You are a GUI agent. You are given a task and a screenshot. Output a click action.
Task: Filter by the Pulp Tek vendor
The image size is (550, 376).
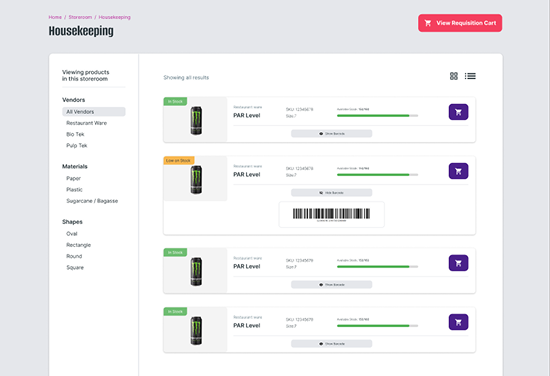76,146
